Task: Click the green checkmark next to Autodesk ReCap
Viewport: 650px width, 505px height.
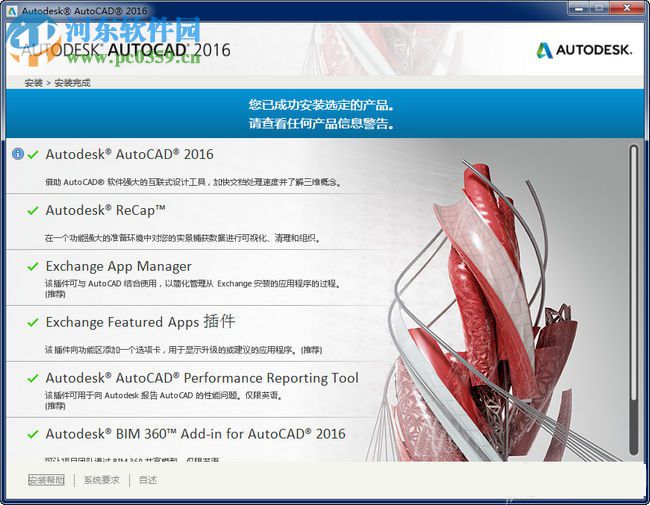Action: [33, 211]
